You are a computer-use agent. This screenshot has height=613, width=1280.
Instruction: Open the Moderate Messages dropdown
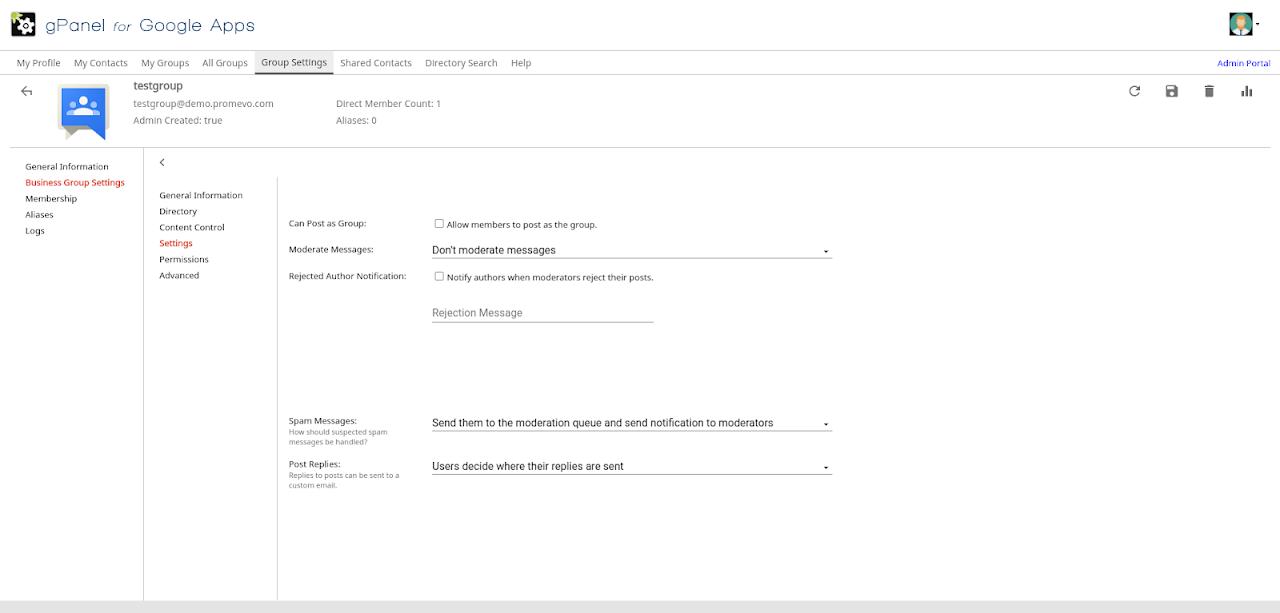631,250
